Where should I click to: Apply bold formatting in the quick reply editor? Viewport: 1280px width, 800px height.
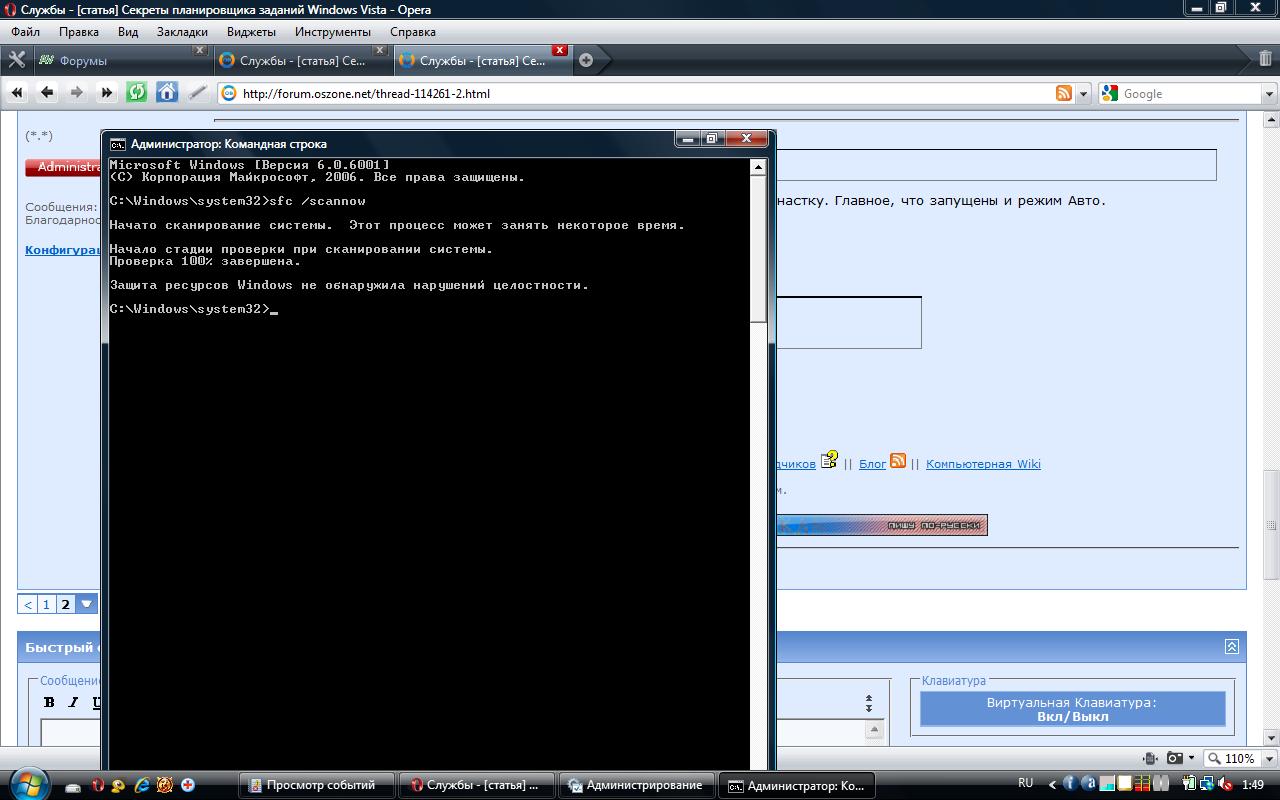pyautogui.click(x=49, y=702)
